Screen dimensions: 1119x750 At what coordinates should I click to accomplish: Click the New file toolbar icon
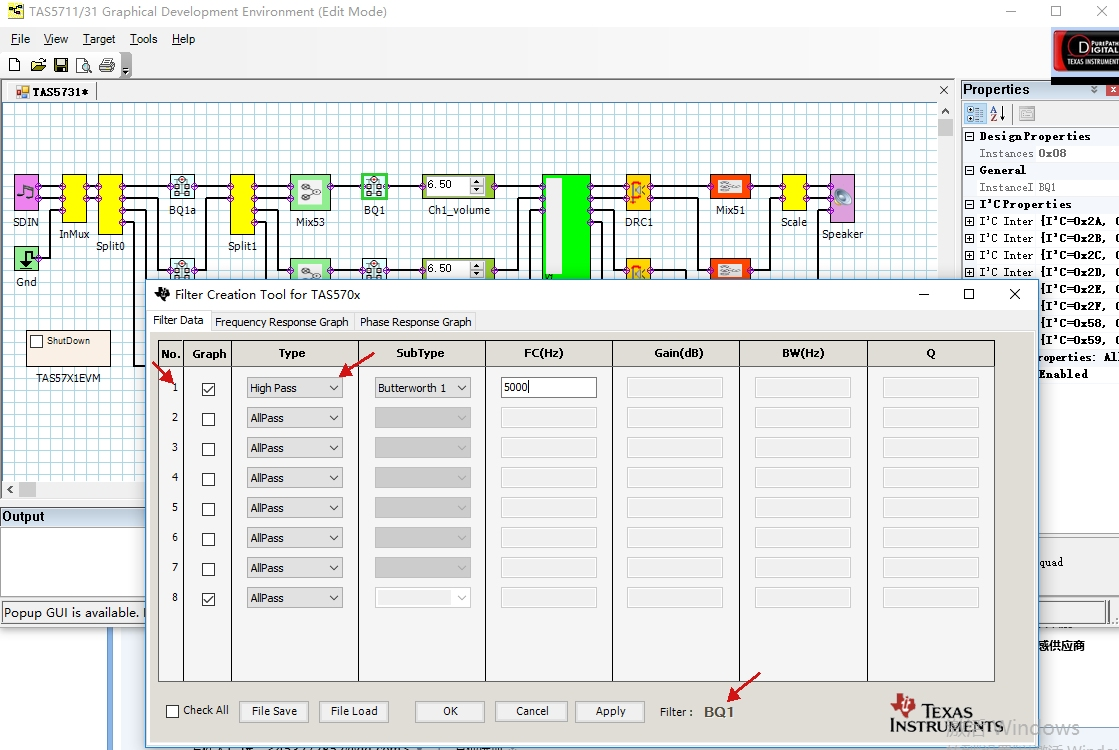click(14, 65)
